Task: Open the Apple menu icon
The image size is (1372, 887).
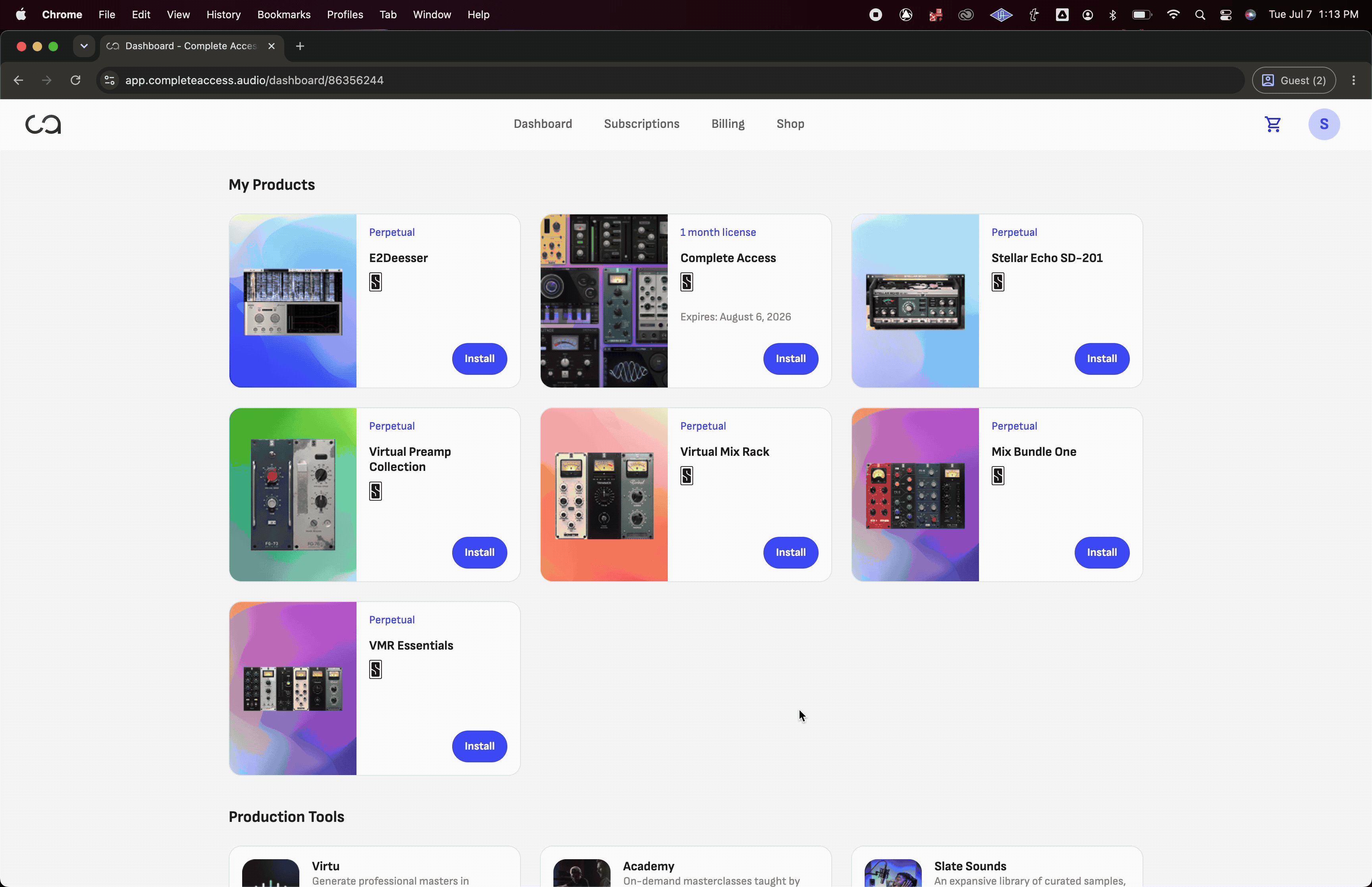Action: (21, 14)
